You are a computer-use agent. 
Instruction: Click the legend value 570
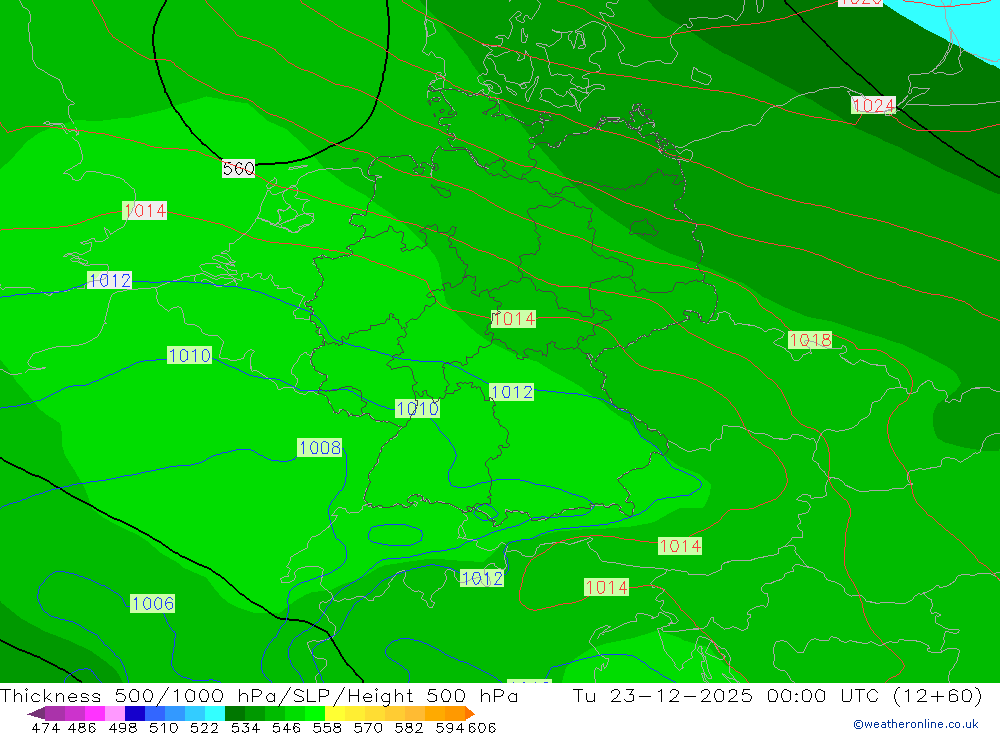pyautogui.click(x=367, y=727)
